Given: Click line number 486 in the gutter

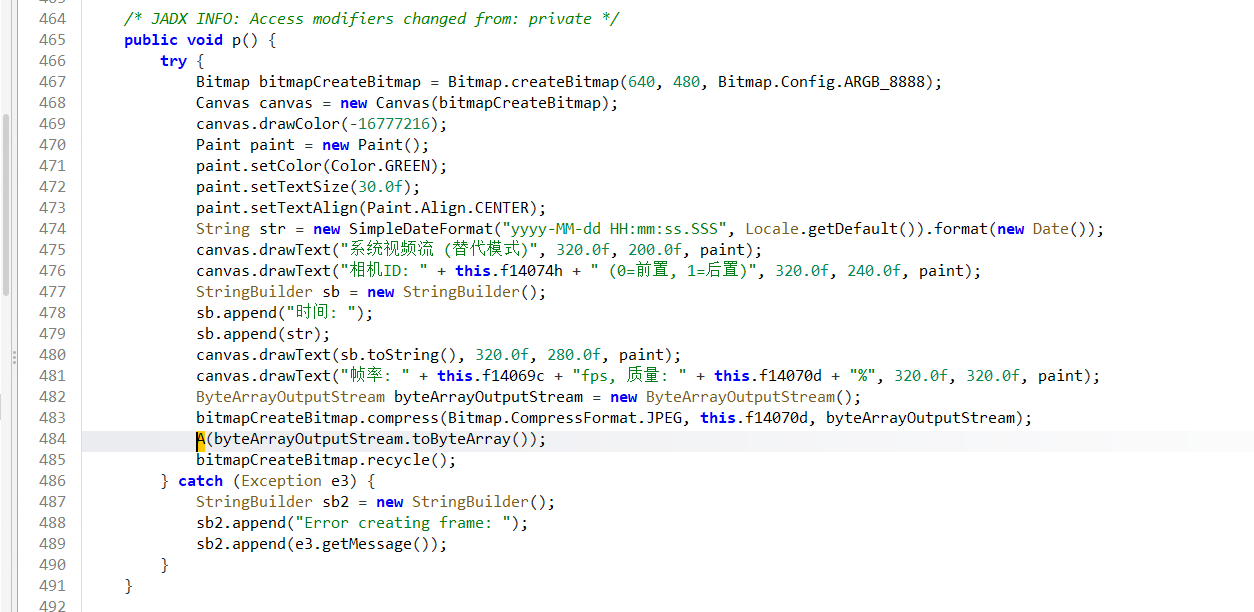Looking at the screenshot, I should [51, 481].
